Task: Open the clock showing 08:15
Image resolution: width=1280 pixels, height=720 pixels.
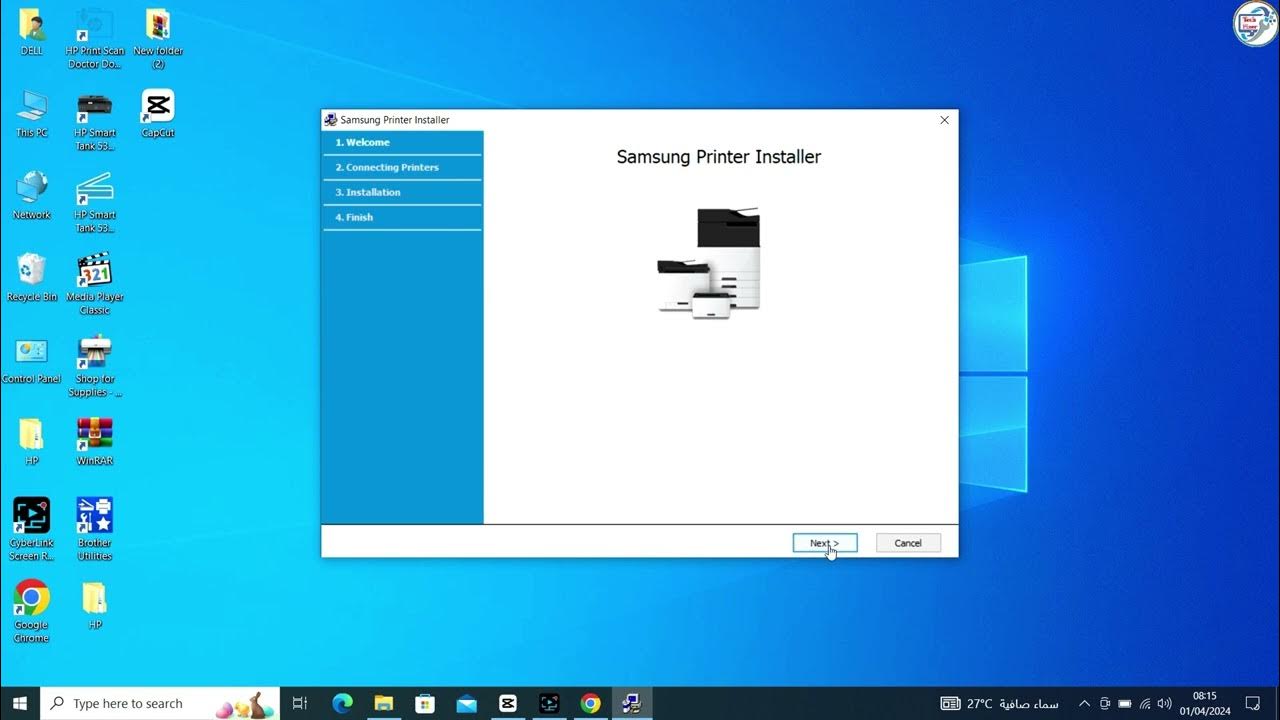Action: [x=1204, y=704]
